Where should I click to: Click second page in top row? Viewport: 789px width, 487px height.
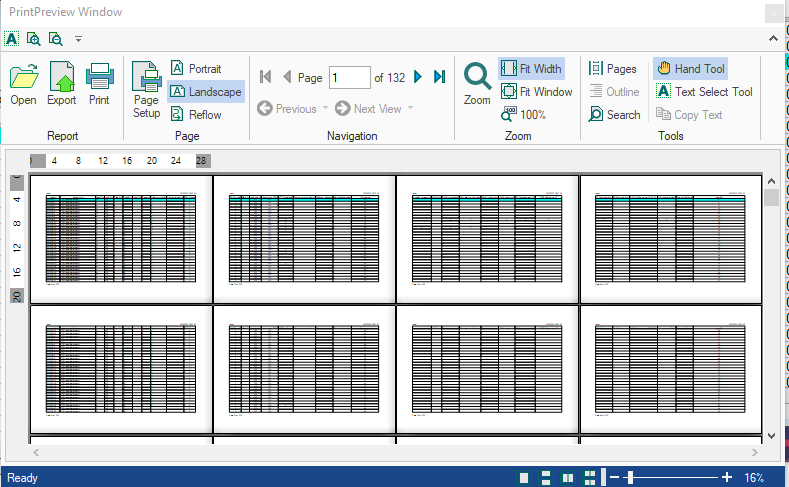[304, 239]
